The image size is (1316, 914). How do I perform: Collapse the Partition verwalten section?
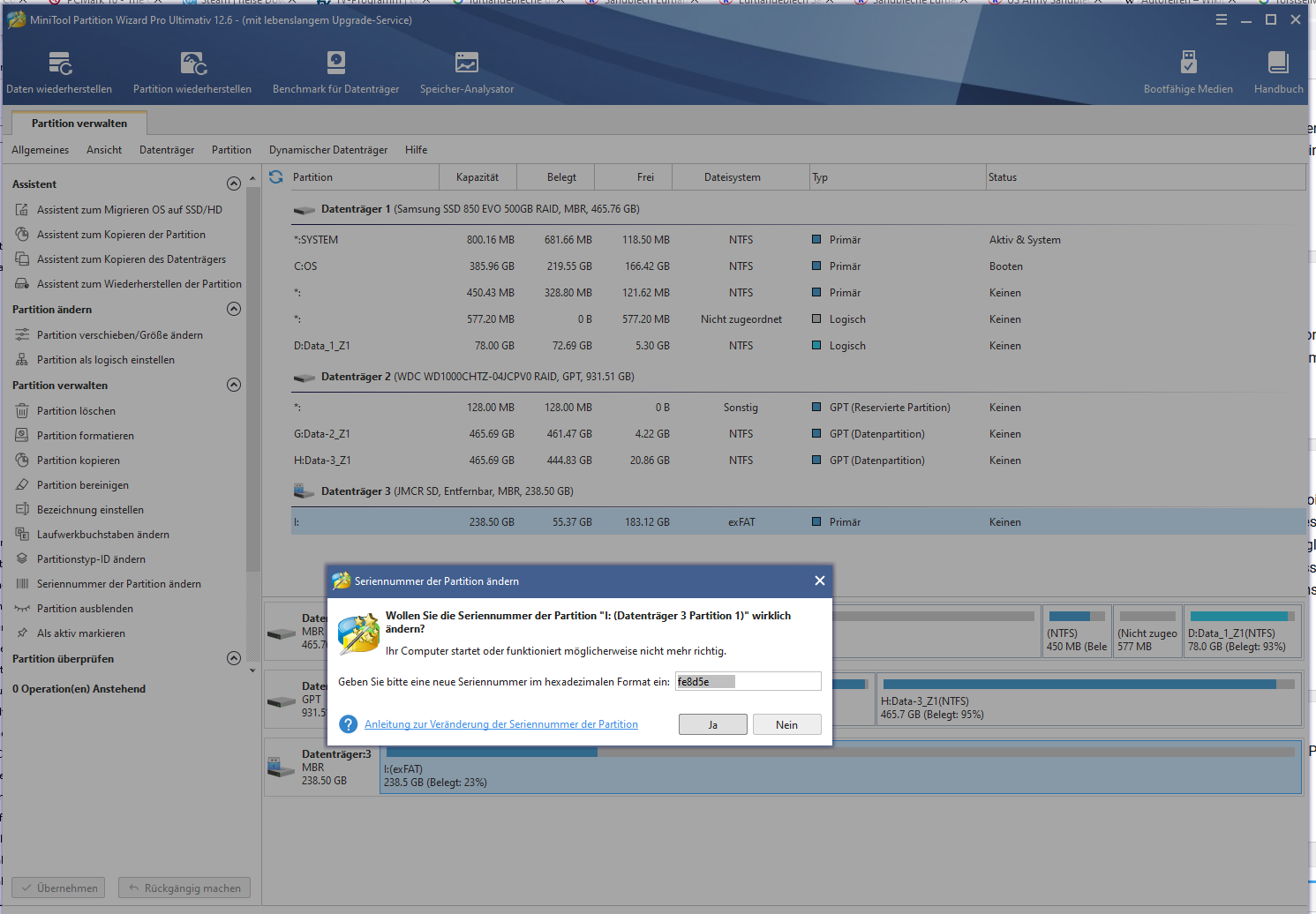pyautogui.click(x=234, y=385)
